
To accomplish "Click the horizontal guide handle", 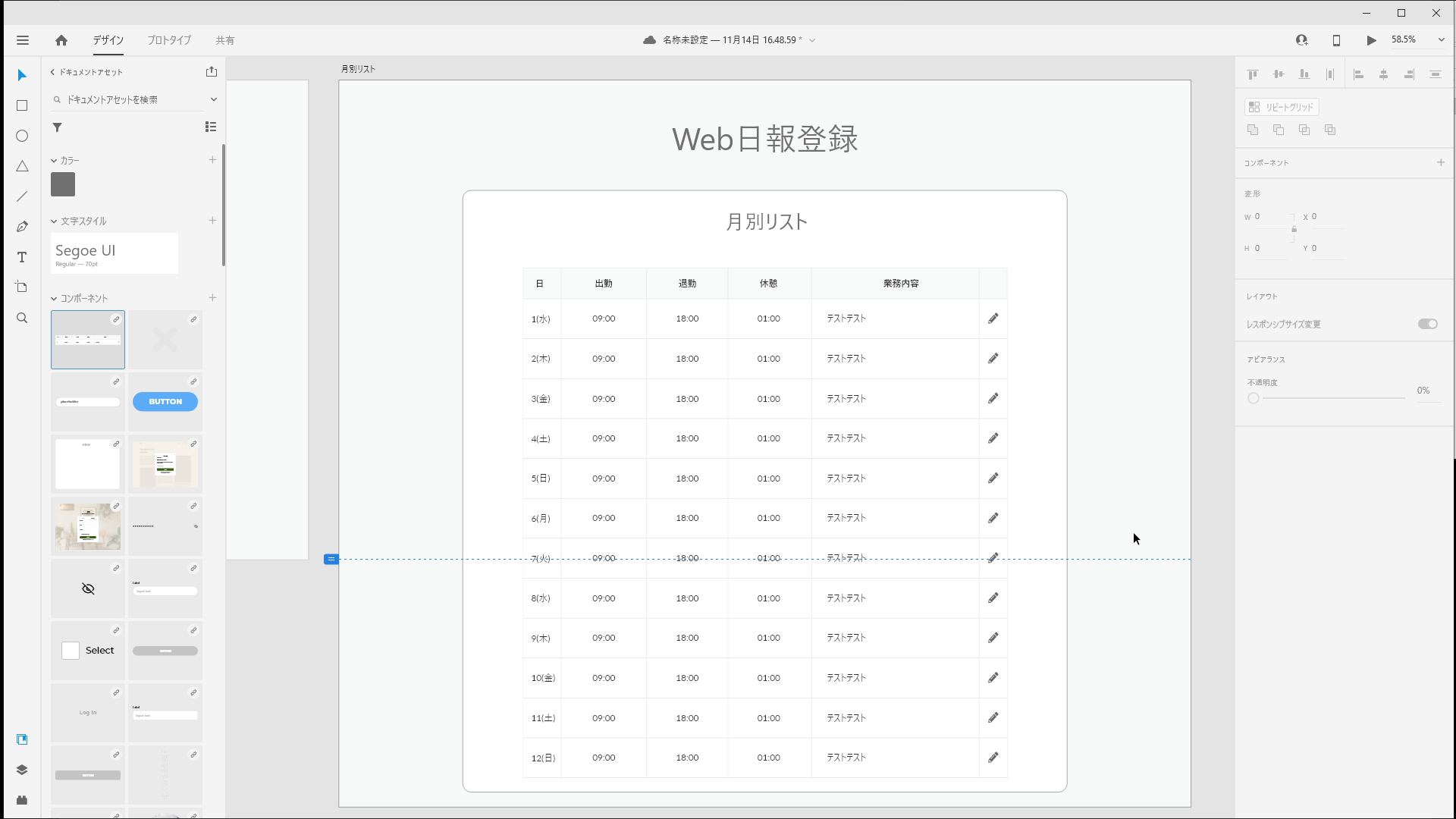I will coord(331,559).
